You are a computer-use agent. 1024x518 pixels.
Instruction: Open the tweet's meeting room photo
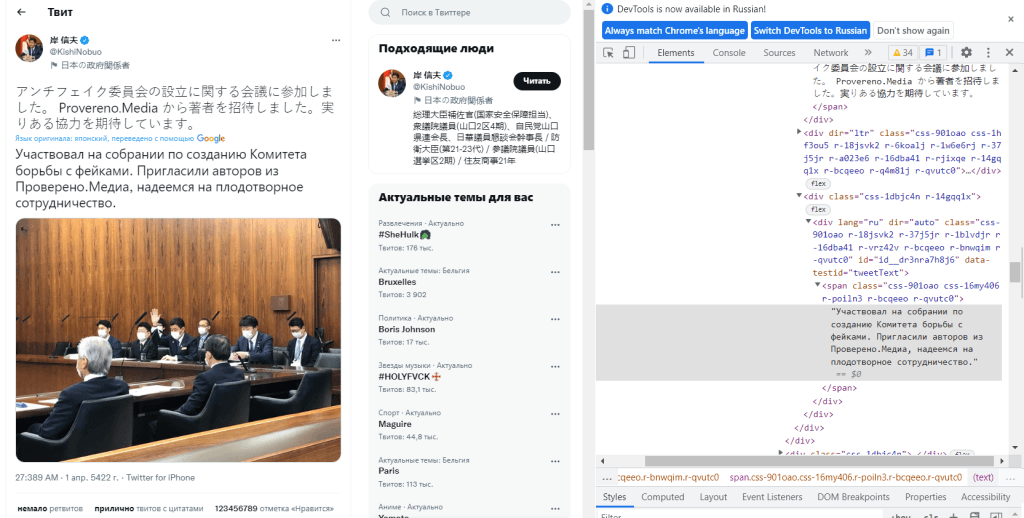pos(178,340)
